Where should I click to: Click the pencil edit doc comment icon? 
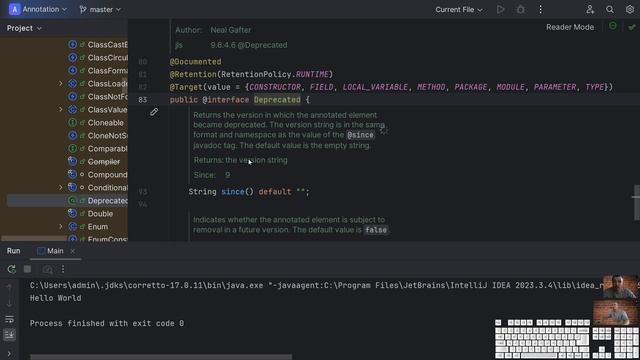point(154,111)
